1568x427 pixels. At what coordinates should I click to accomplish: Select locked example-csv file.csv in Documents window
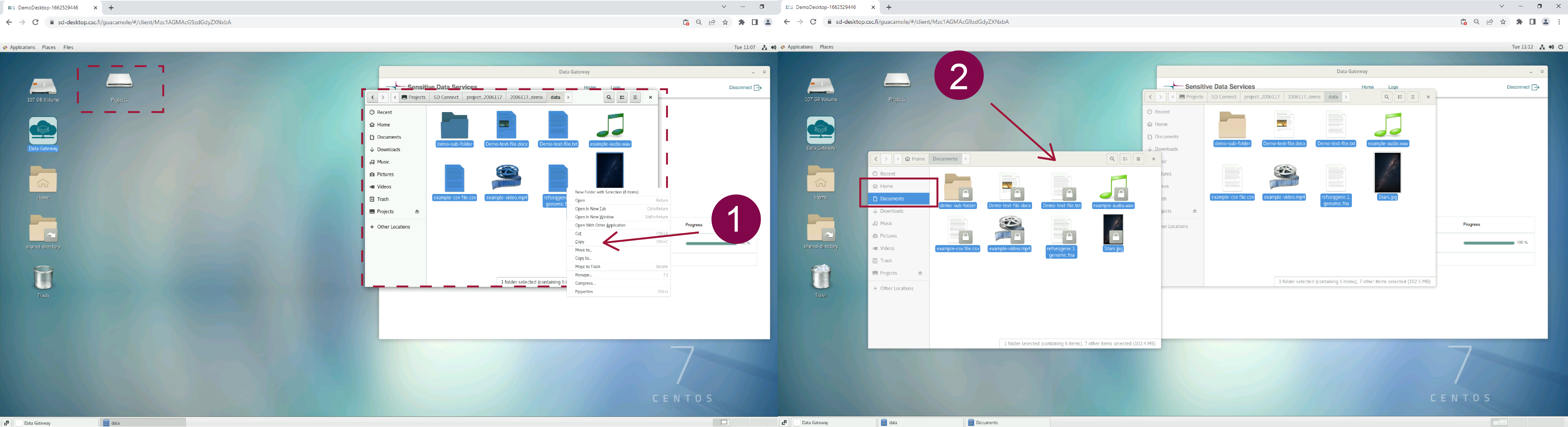point(958,234)
